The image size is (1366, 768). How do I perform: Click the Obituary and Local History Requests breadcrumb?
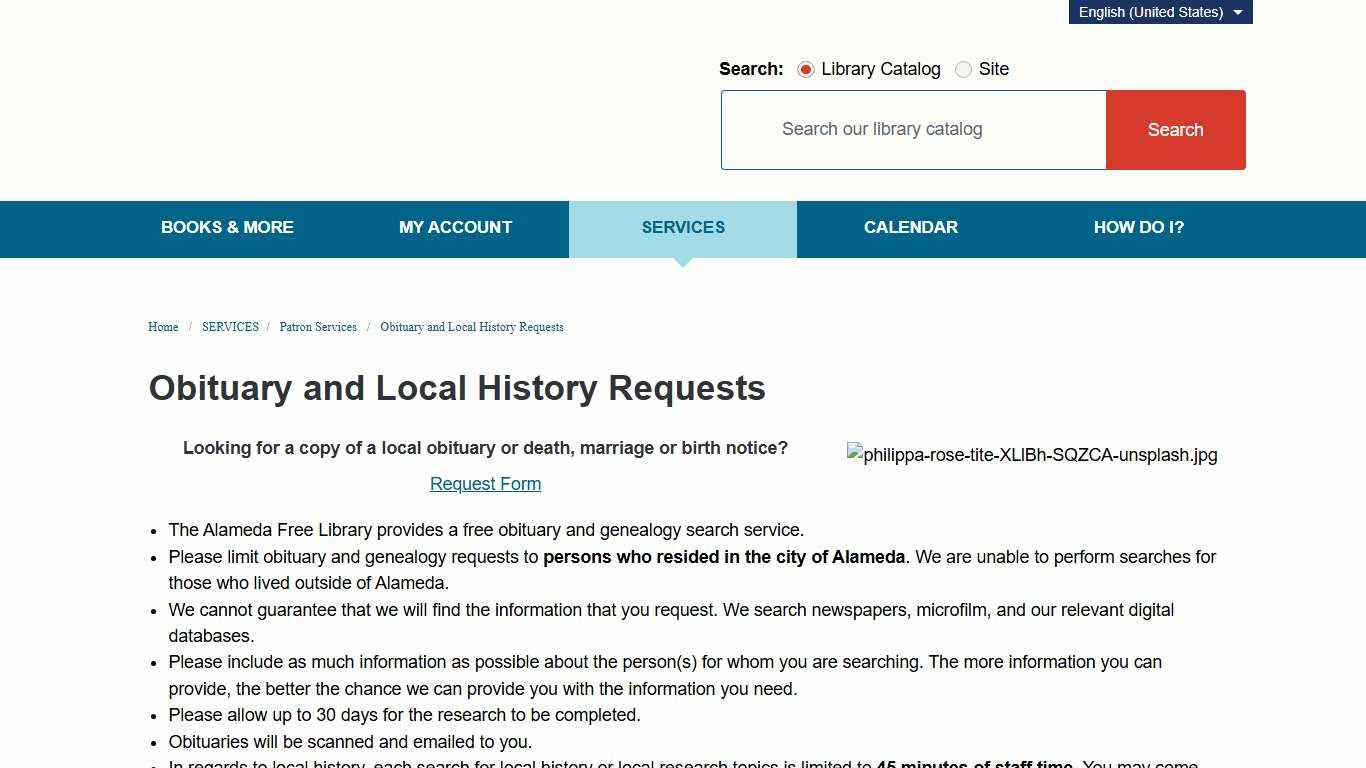(471, 327)
